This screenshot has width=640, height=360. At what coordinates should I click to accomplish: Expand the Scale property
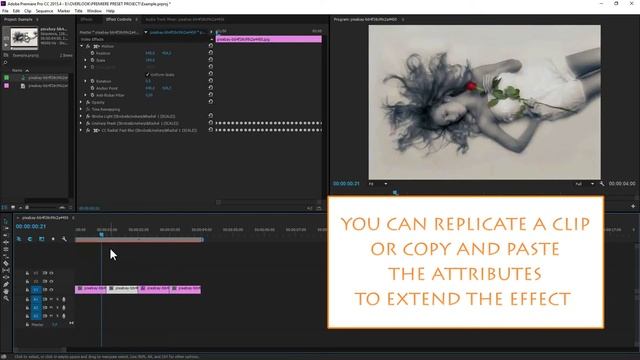coord(86,60)
